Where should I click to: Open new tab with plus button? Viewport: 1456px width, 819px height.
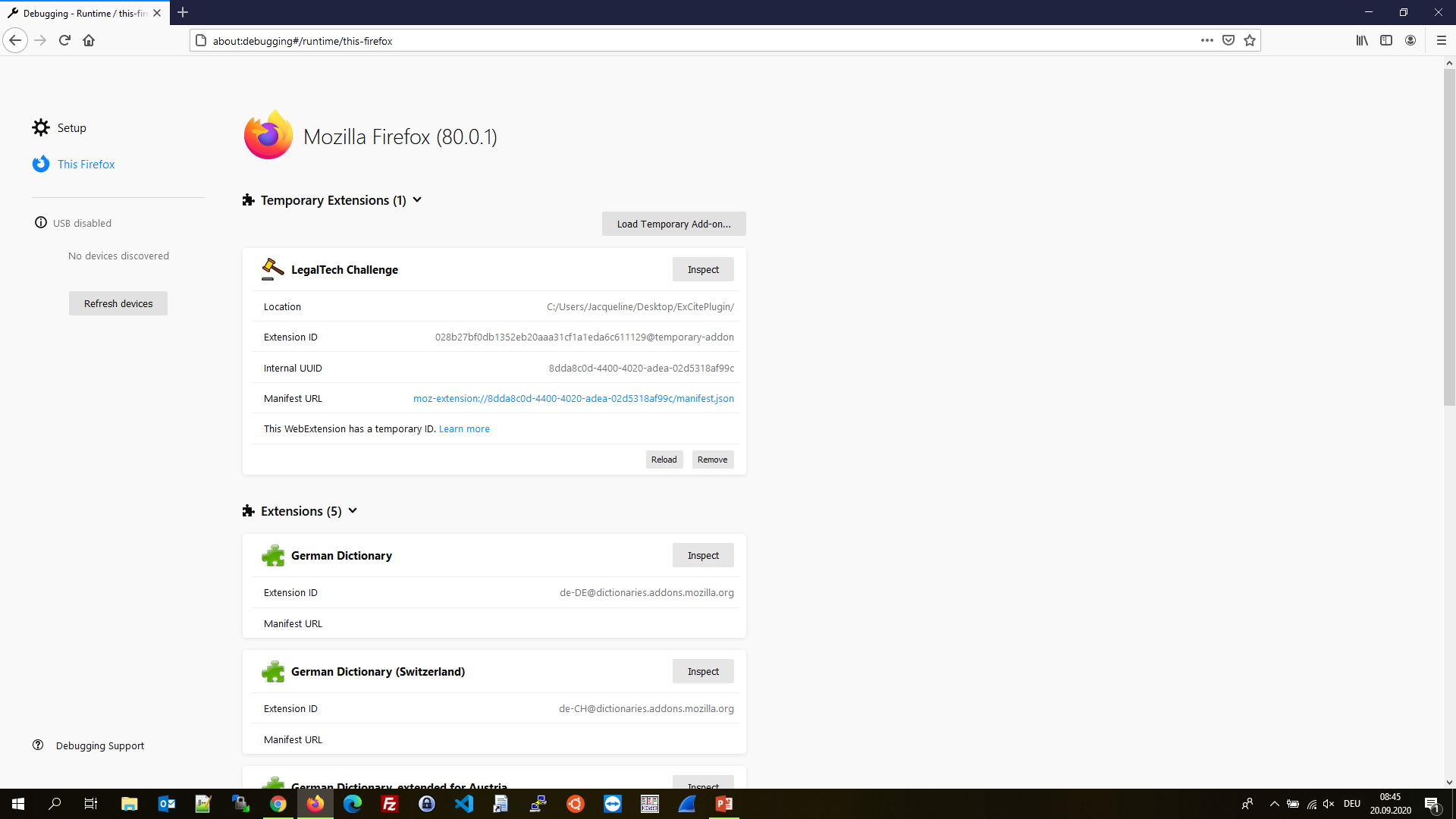(x=183, y=13)
